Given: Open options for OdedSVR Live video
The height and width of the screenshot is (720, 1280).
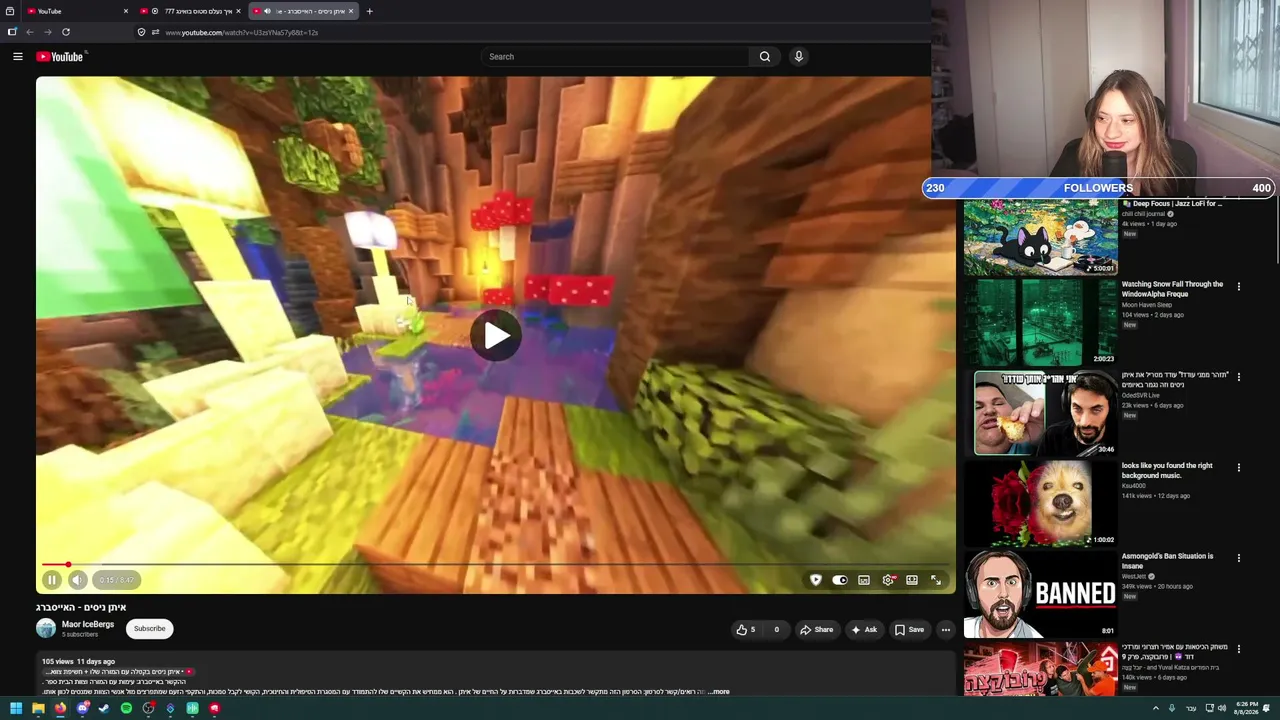Looking at the screenshot, I should pos(1239,377).
